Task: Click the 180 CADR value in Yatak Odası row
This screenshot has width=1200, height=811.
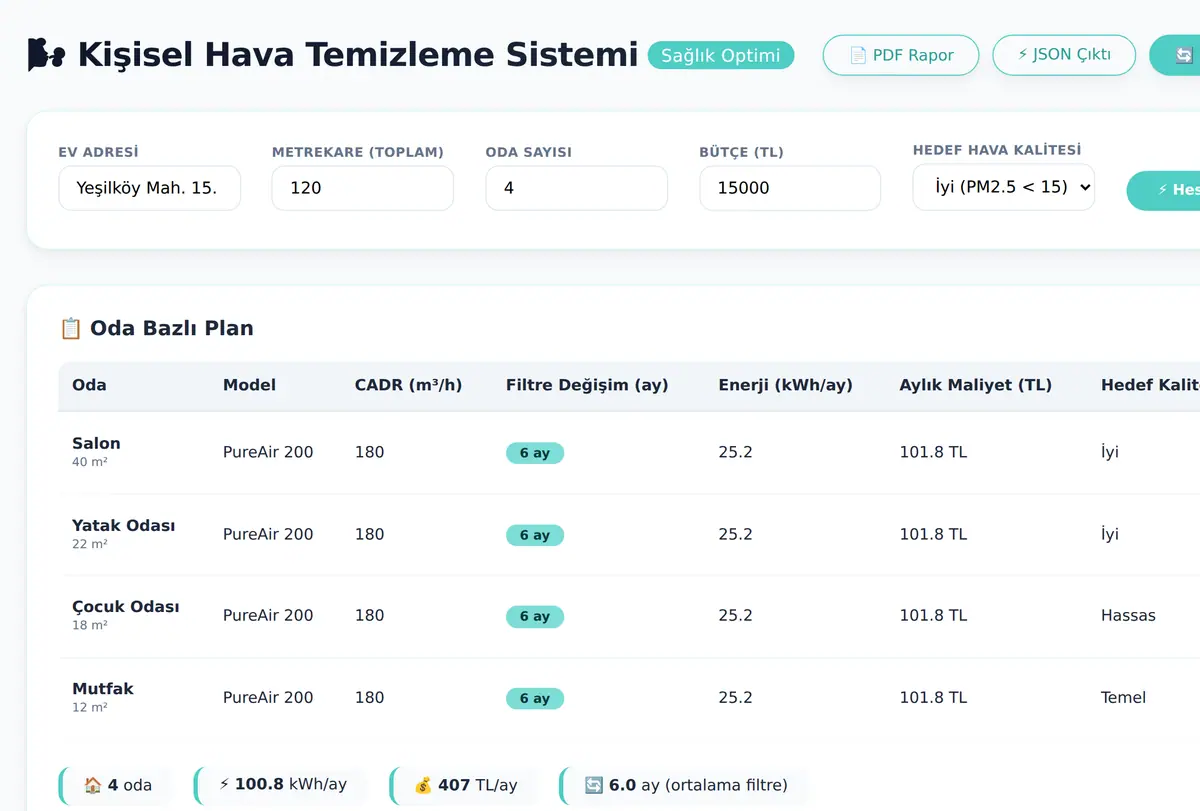Action: (x=369, y=534)
